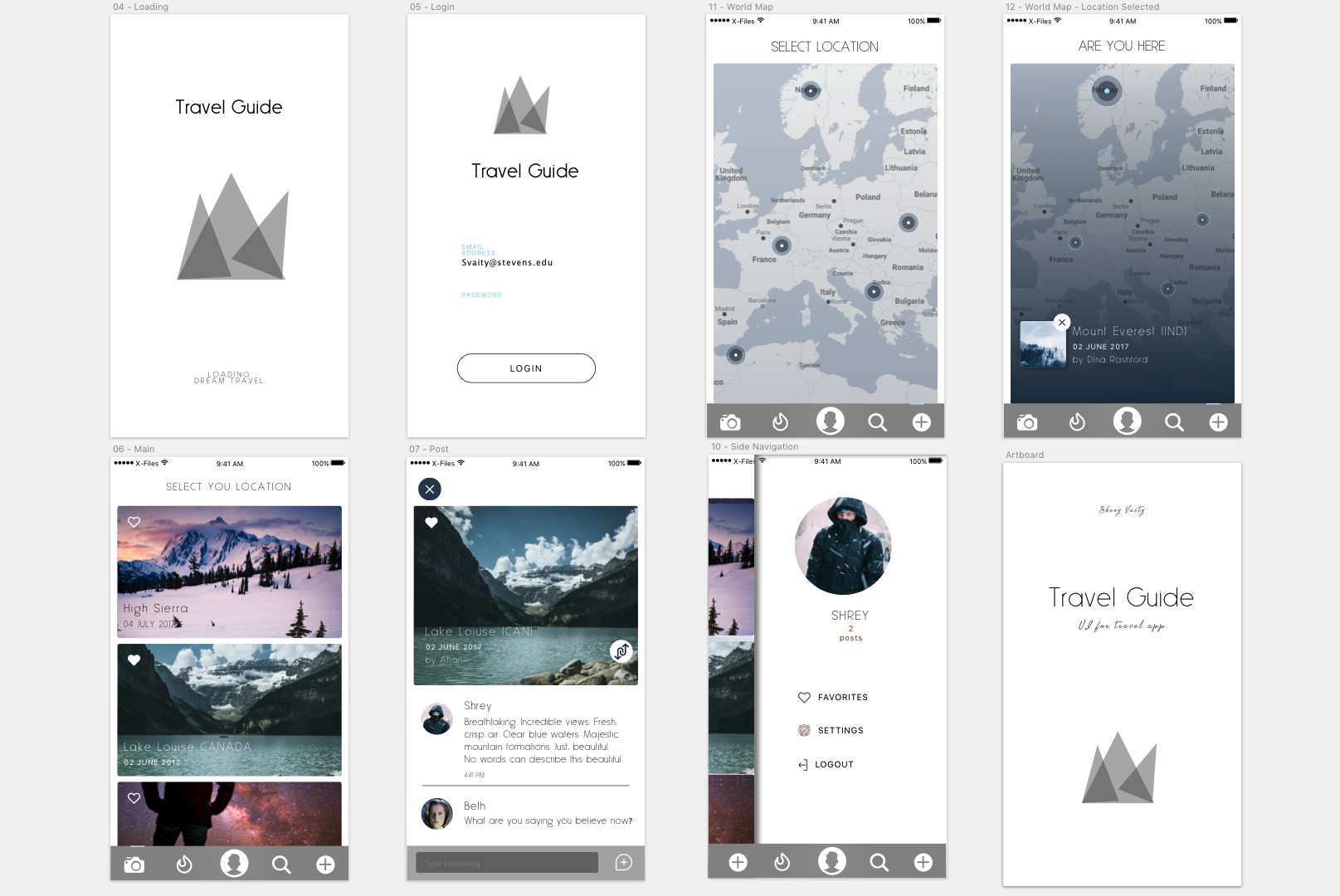Viewport: 1340px width, 896px height.
Task: Select SETTINGS in side navigation
Action: coord(831,731)
